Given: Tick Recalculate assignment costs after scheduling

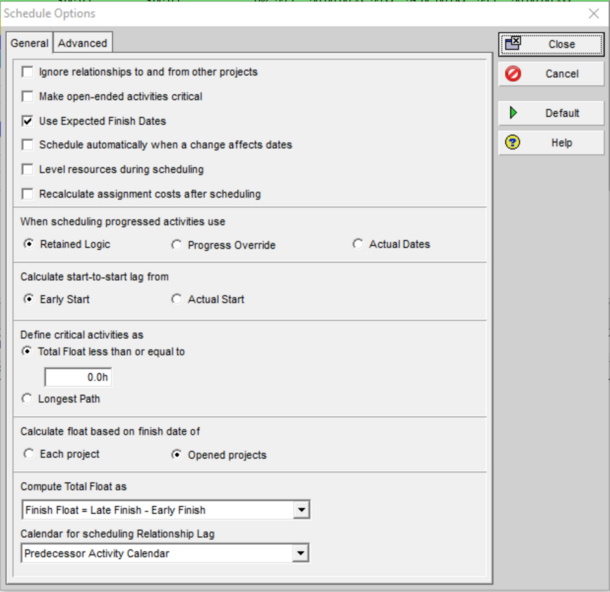Looking at the screenshot, I should (x=28, y=194).
